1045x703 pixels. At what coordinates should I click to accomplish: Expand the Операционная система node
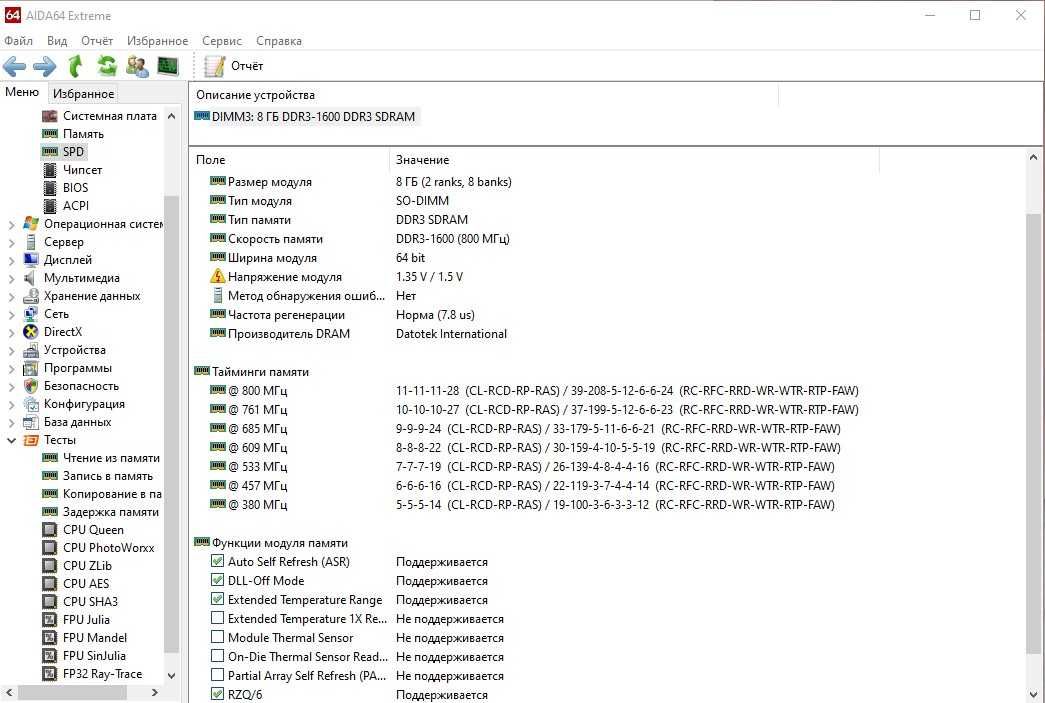11,225
